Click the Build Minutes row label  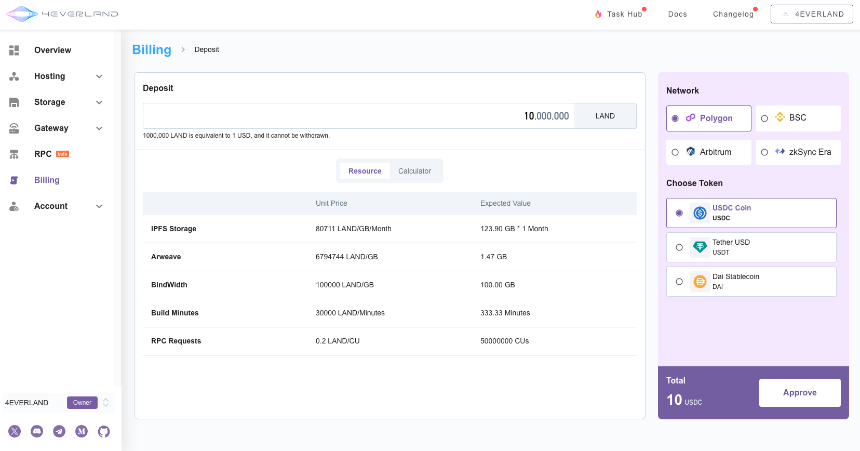point(175,313)
